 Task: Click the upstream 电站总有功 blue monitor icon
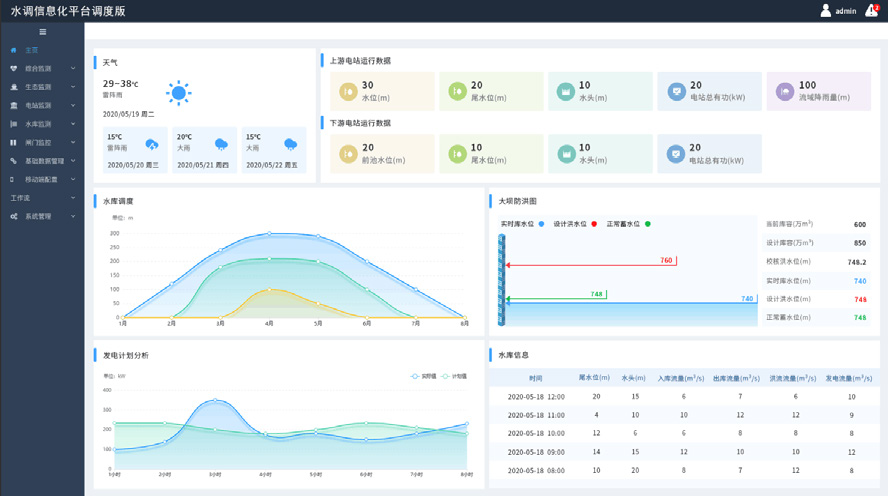677,91
